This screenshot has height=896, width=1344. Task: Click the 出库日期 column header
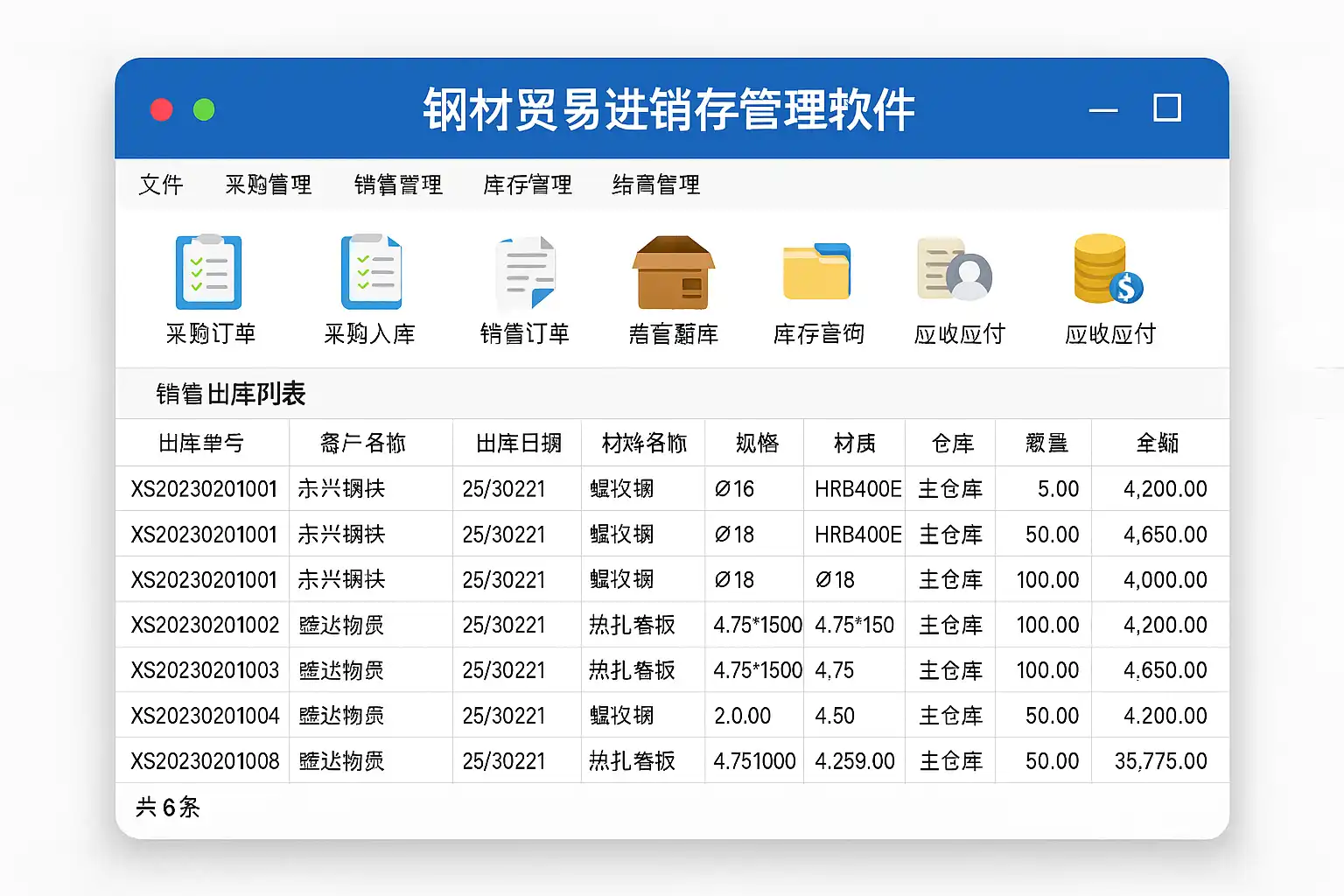point(518,444)
